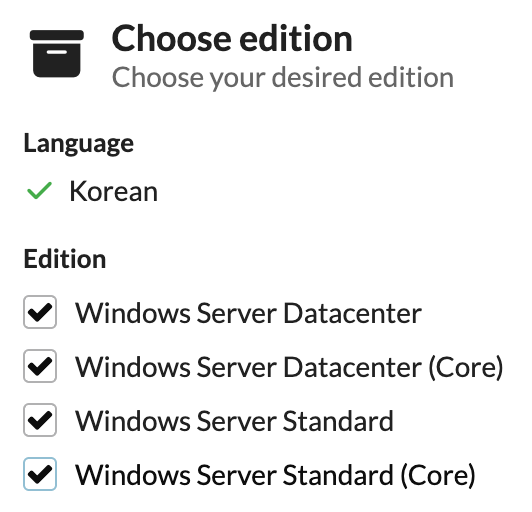Click the Edition section header
Screen dimensions: 532x512
point(65,259)
